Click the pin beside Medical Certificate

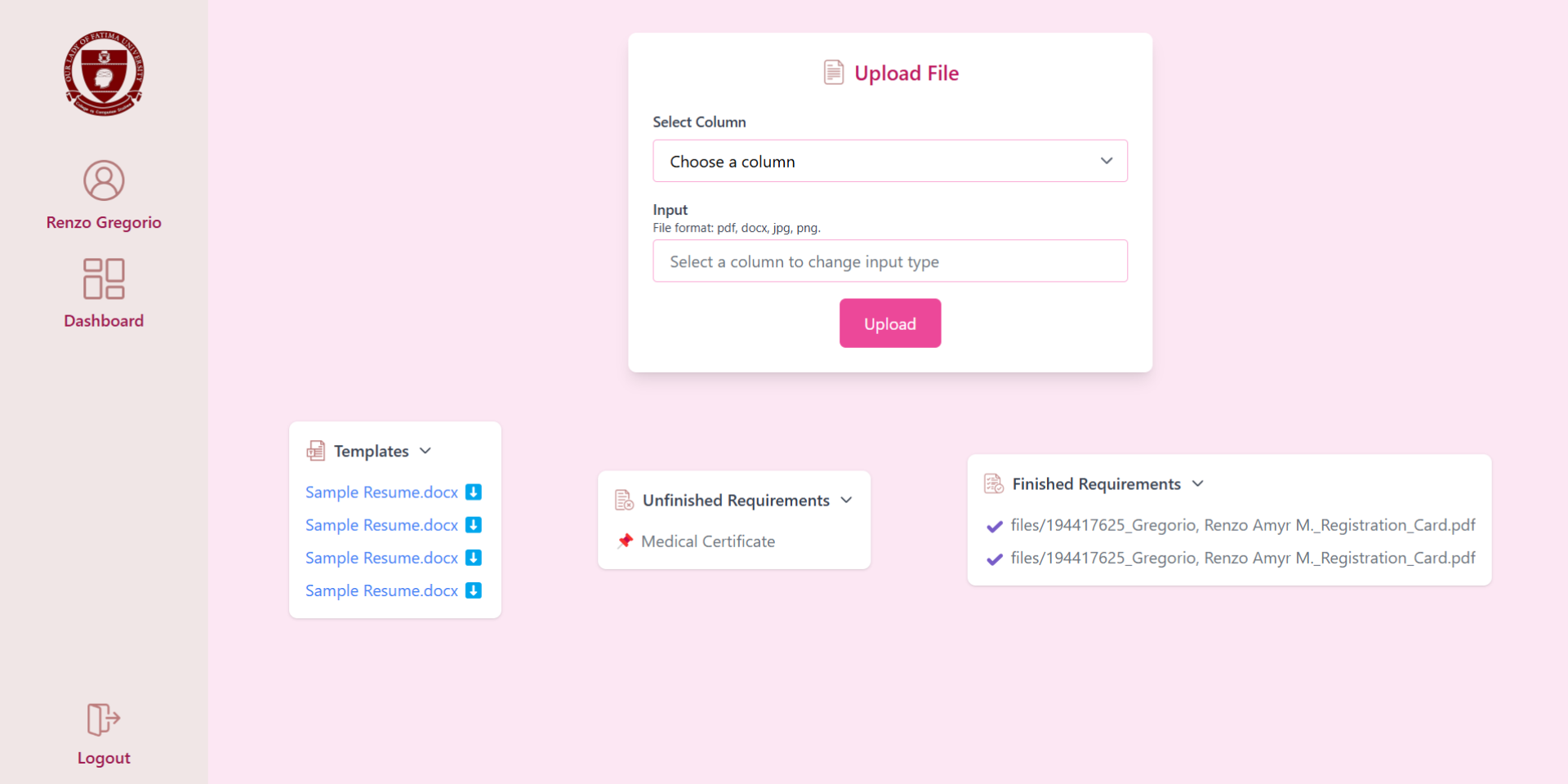tap(626, 541)
